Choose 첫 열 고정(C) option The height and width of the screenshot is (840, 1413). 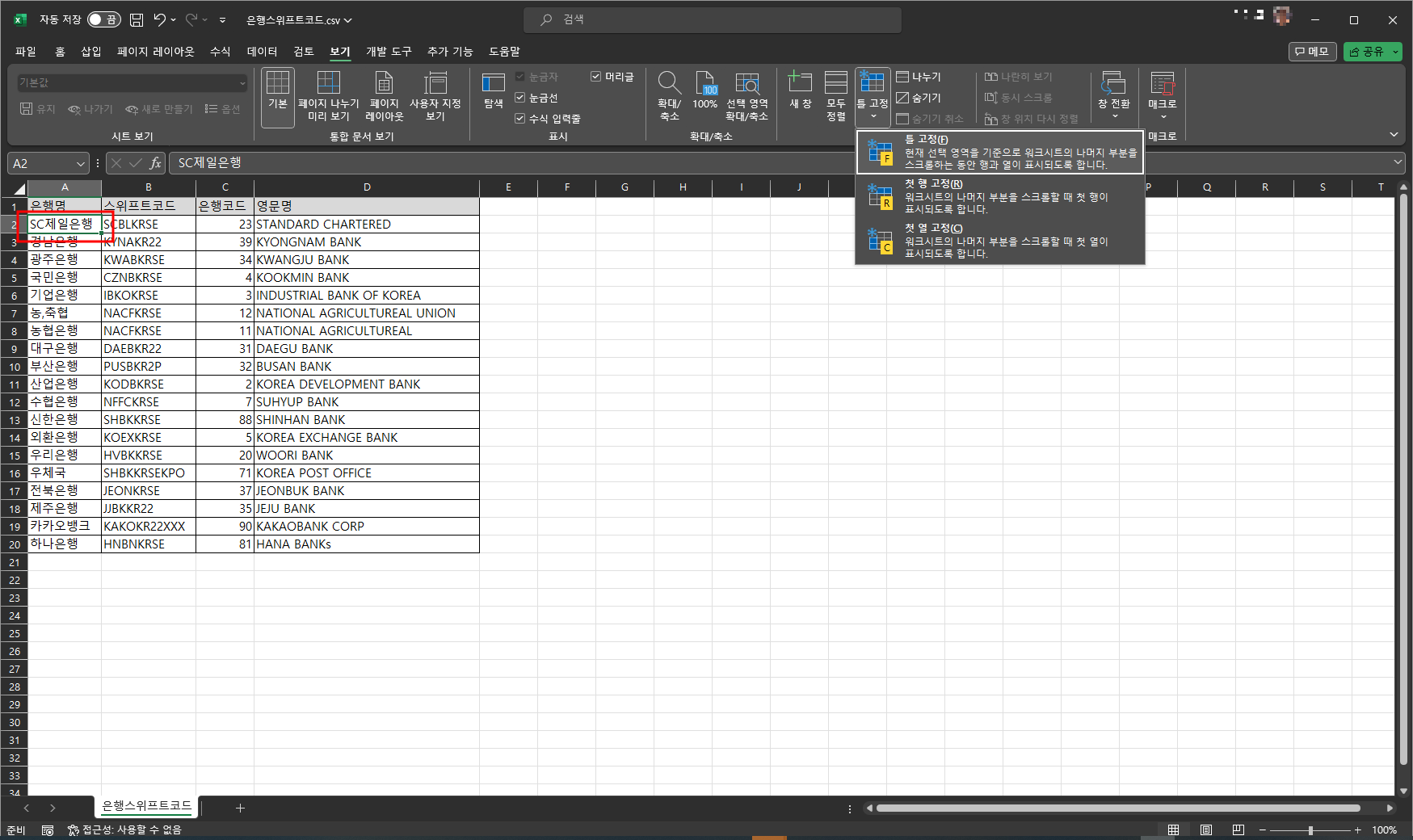pyautogui.click(x=1000, y=241)
